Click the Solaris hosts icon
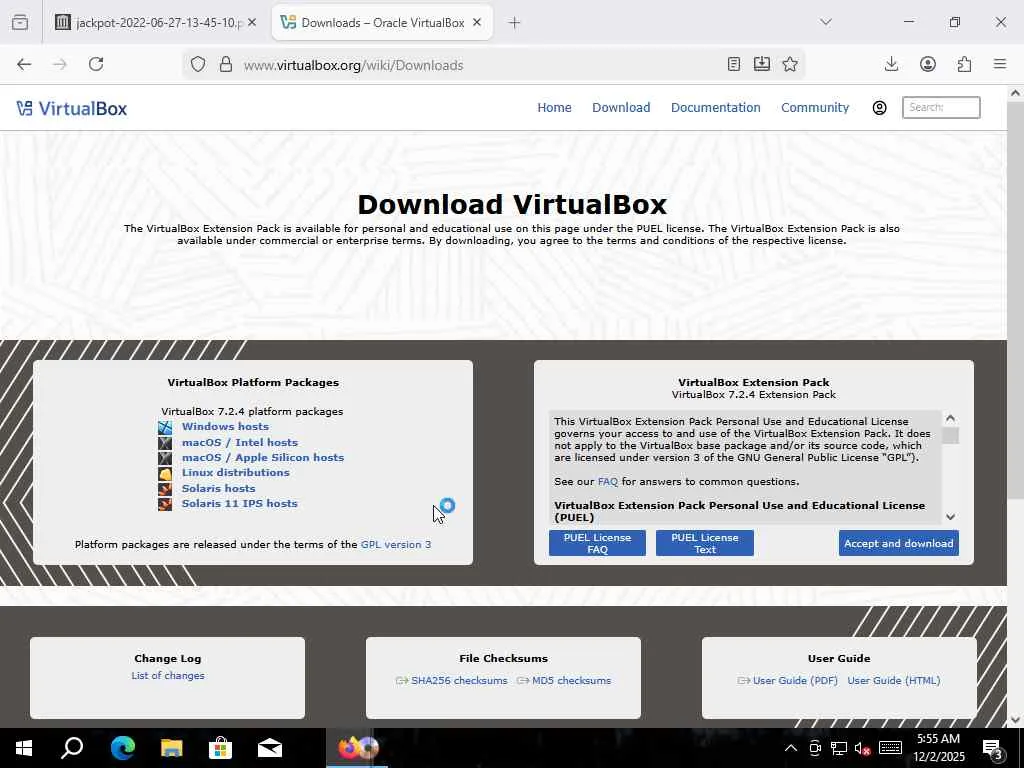1024x768 pixels. click(165, 488)
